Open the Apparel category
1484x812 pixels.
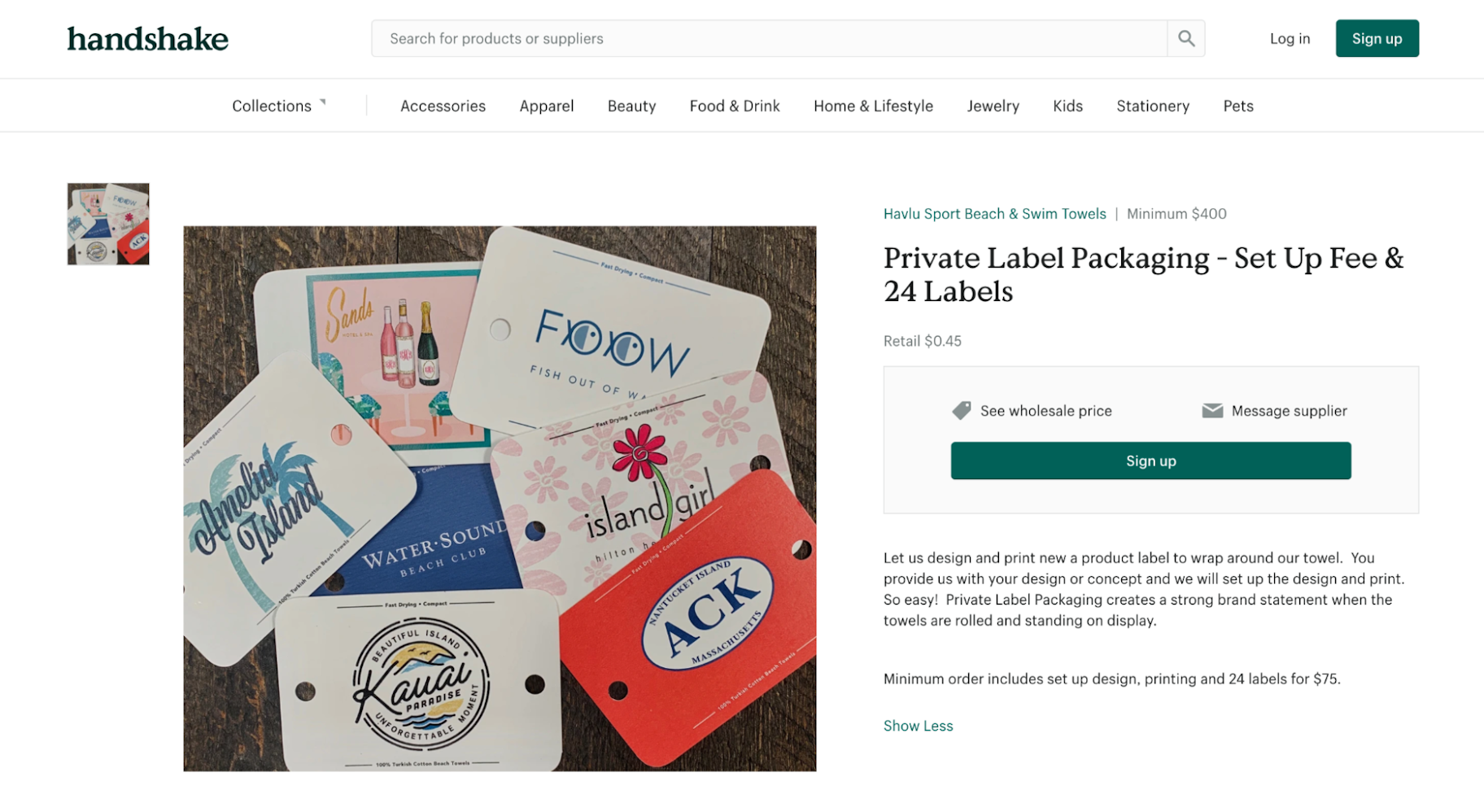tap(547, 106)
